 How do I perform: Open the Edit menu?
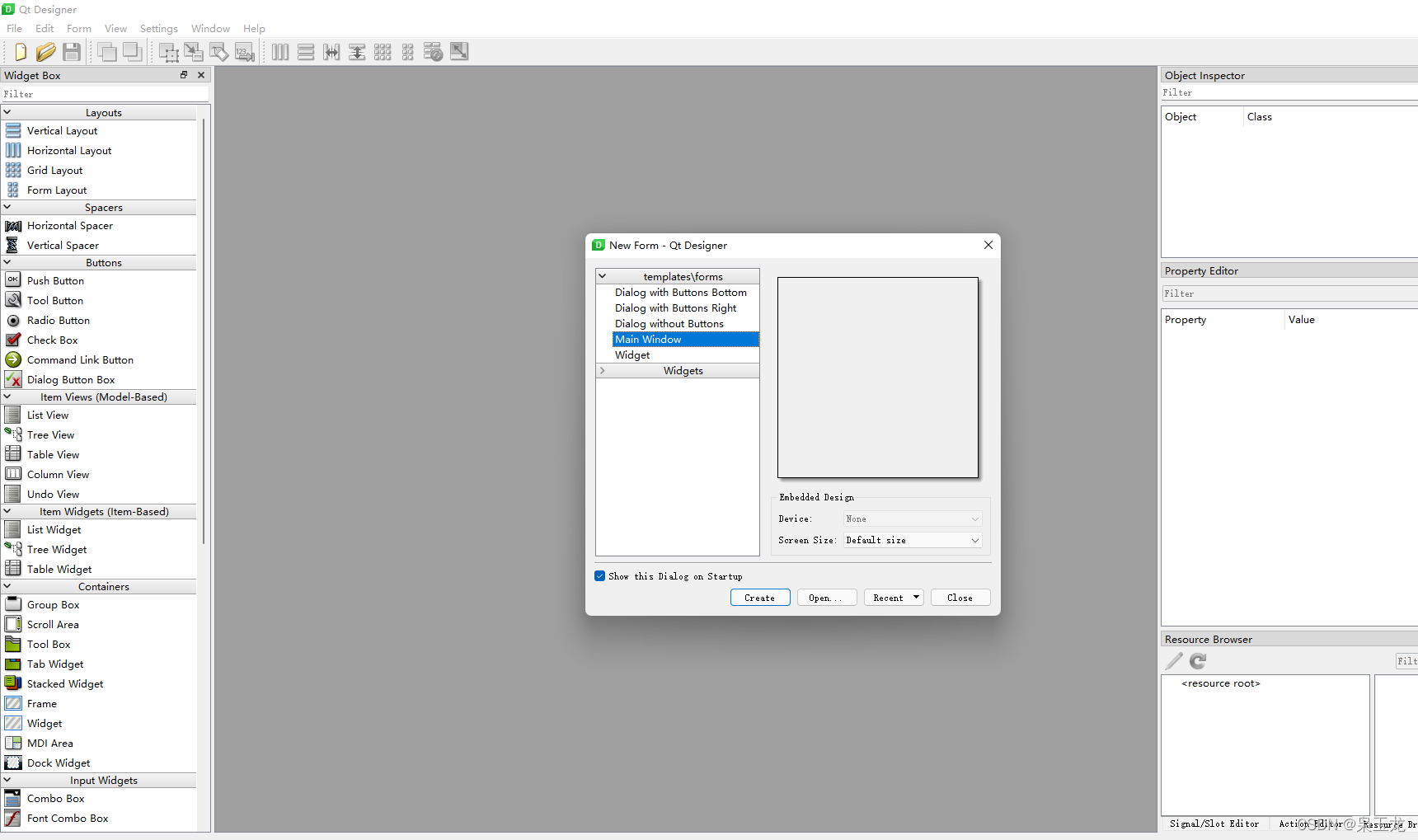click(x=45, y=29)
